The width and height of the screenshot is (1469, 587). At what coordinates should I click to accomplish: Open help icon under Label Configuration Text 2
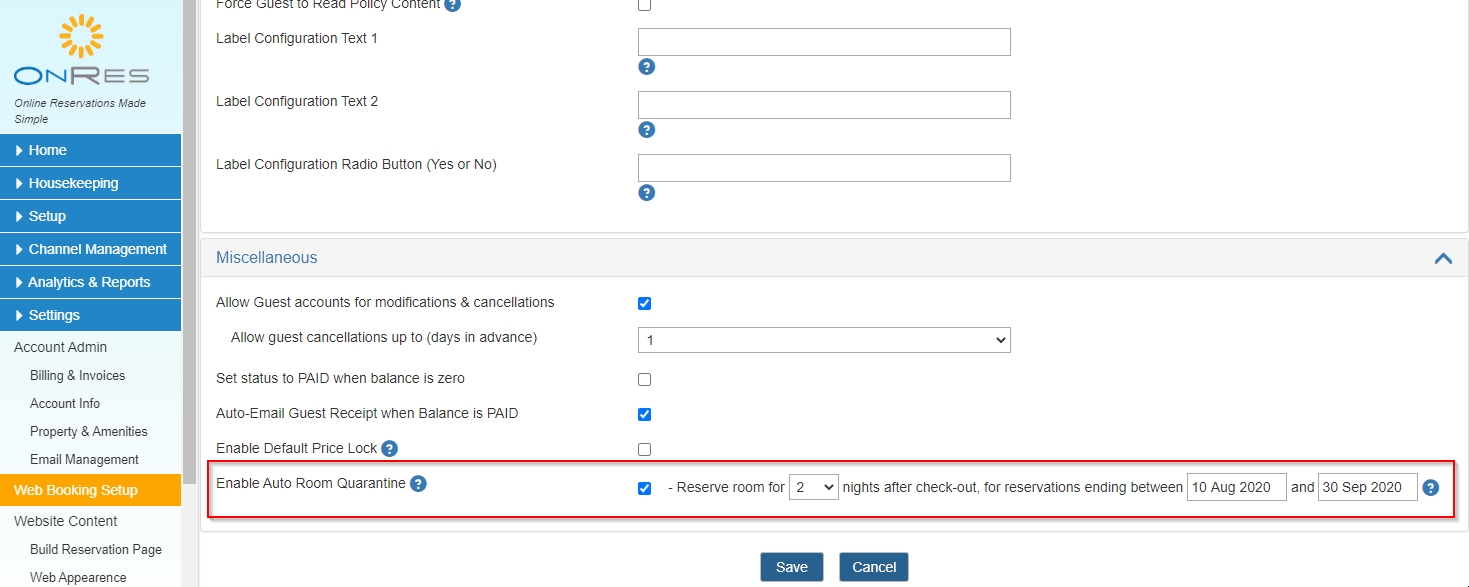tap(646, 130)
